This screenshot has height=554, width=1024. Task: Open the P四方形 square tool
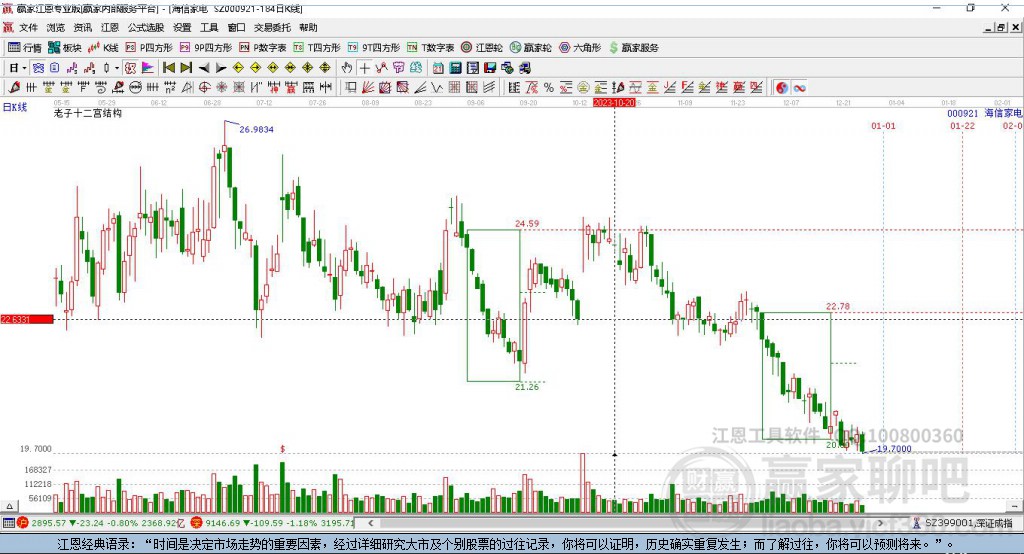(x=149, y=48)
